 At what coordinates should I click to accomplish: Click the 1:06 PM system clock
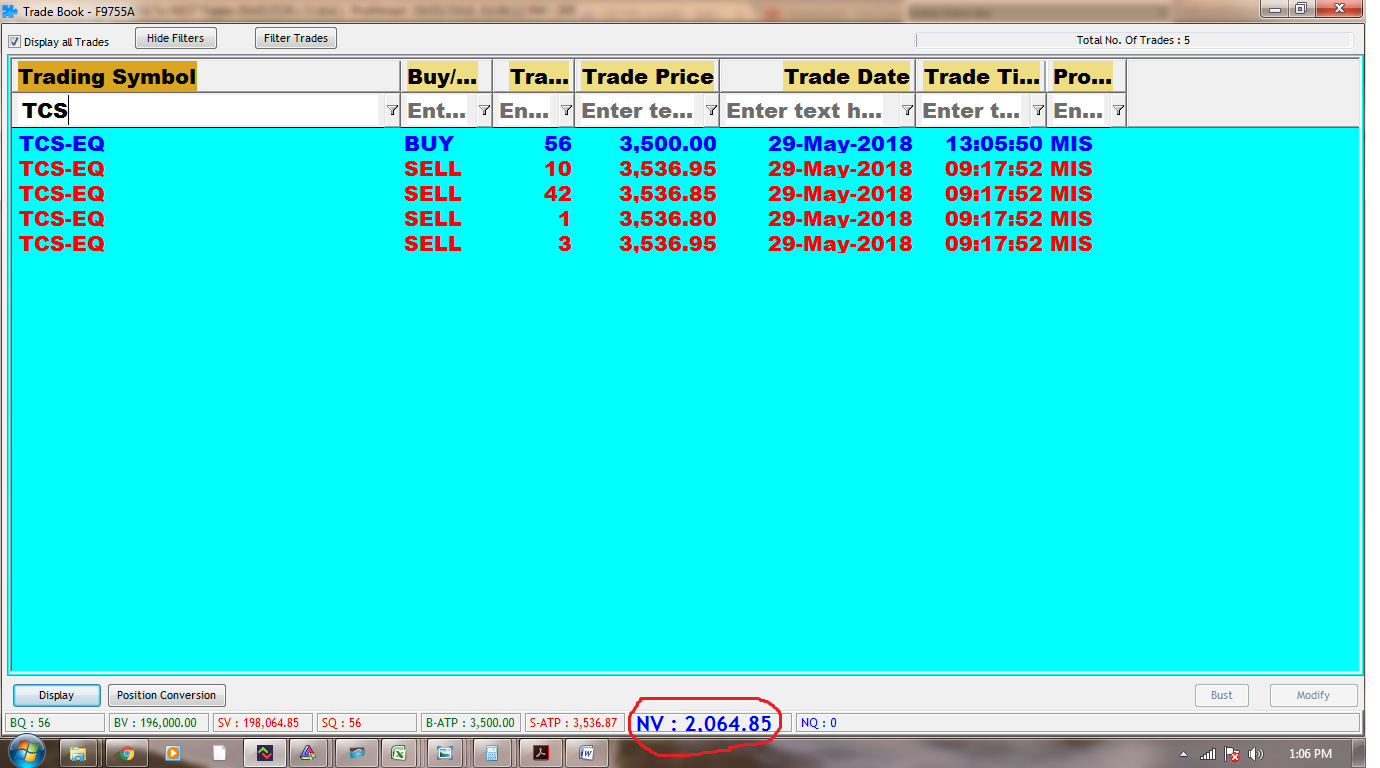tap(1310, 754)
